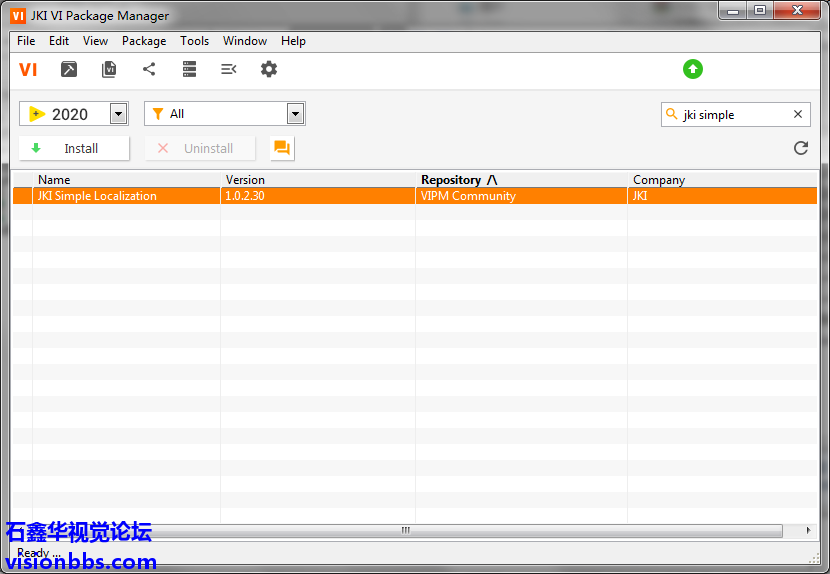Open the repository server manager icon

tap(189, 69)
